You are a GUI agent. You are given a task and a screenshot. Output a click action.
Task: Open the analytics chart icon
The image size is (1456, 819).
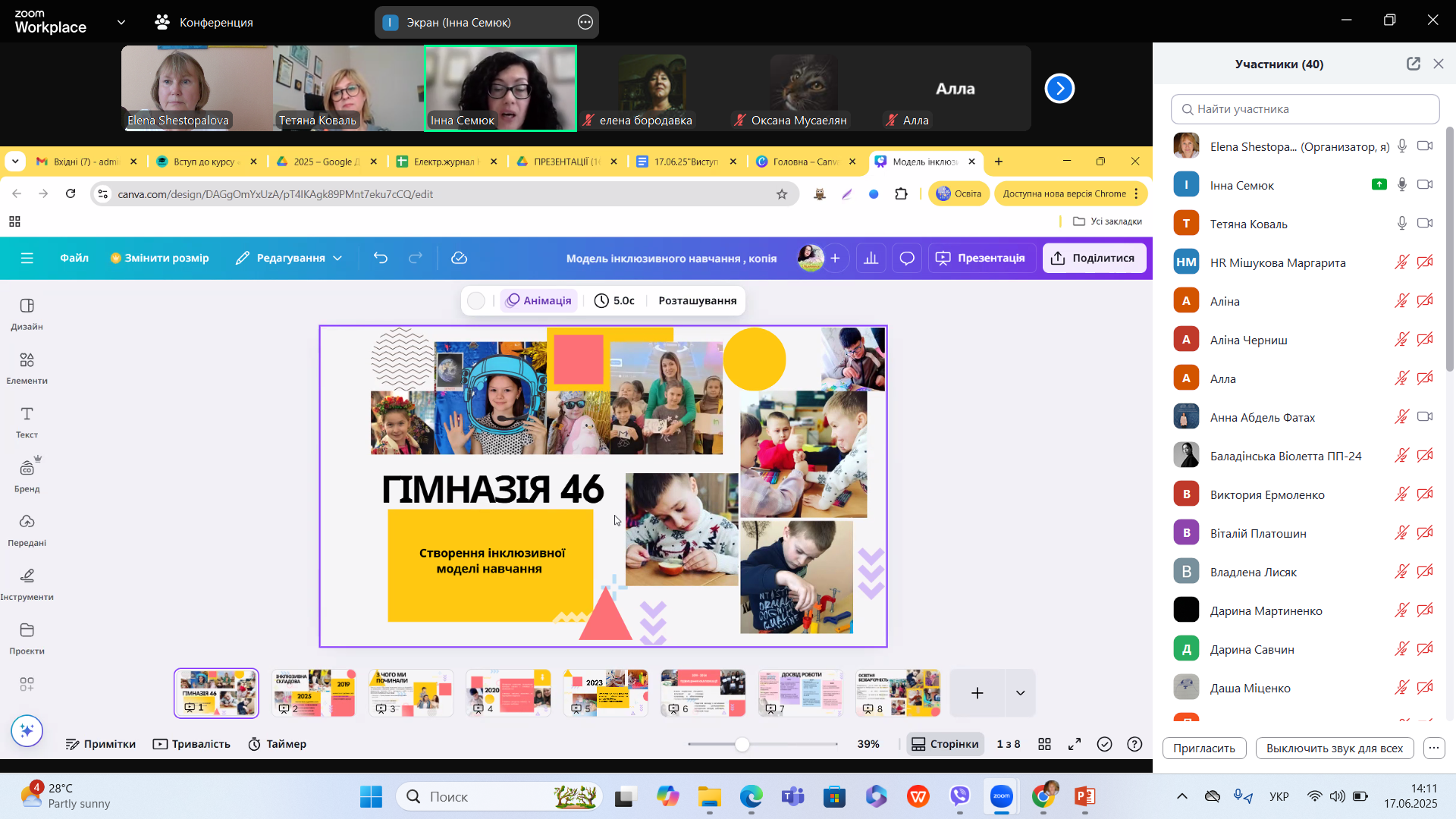871,258
